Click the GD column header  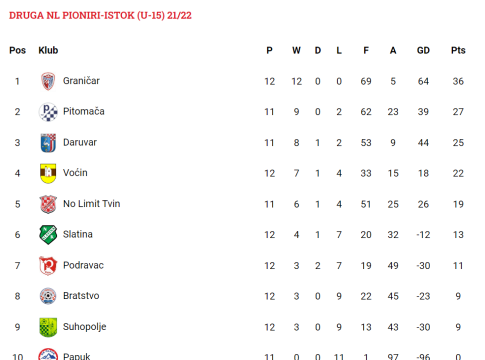423,50
